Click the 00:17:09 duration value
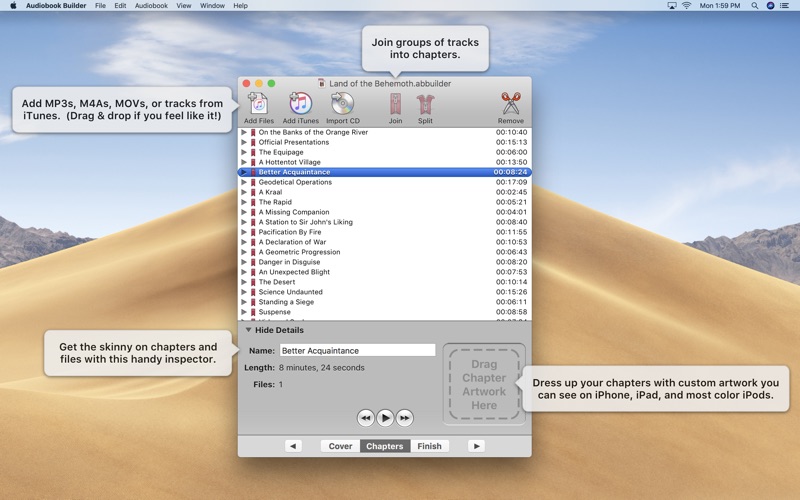 coord(511,182)
